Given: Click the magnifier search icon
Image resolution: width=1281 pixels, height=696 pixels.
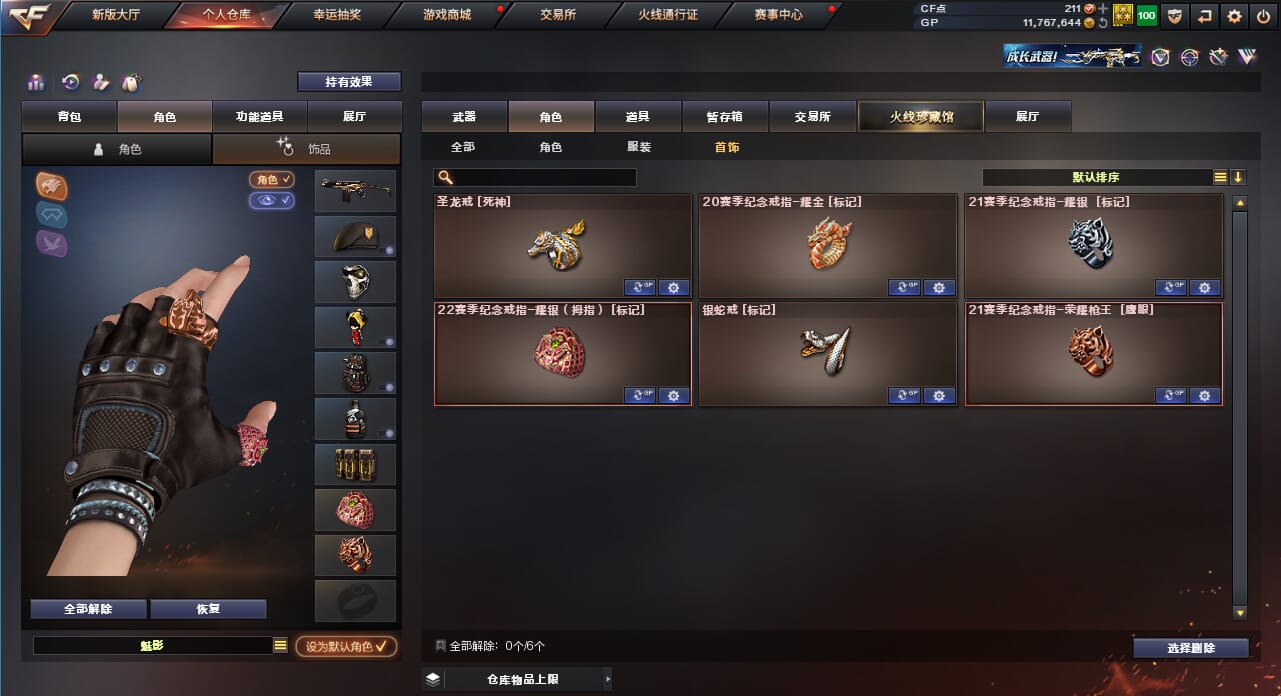Looking at the screenshot, I should pyautogui.click(x=446, y=177).
